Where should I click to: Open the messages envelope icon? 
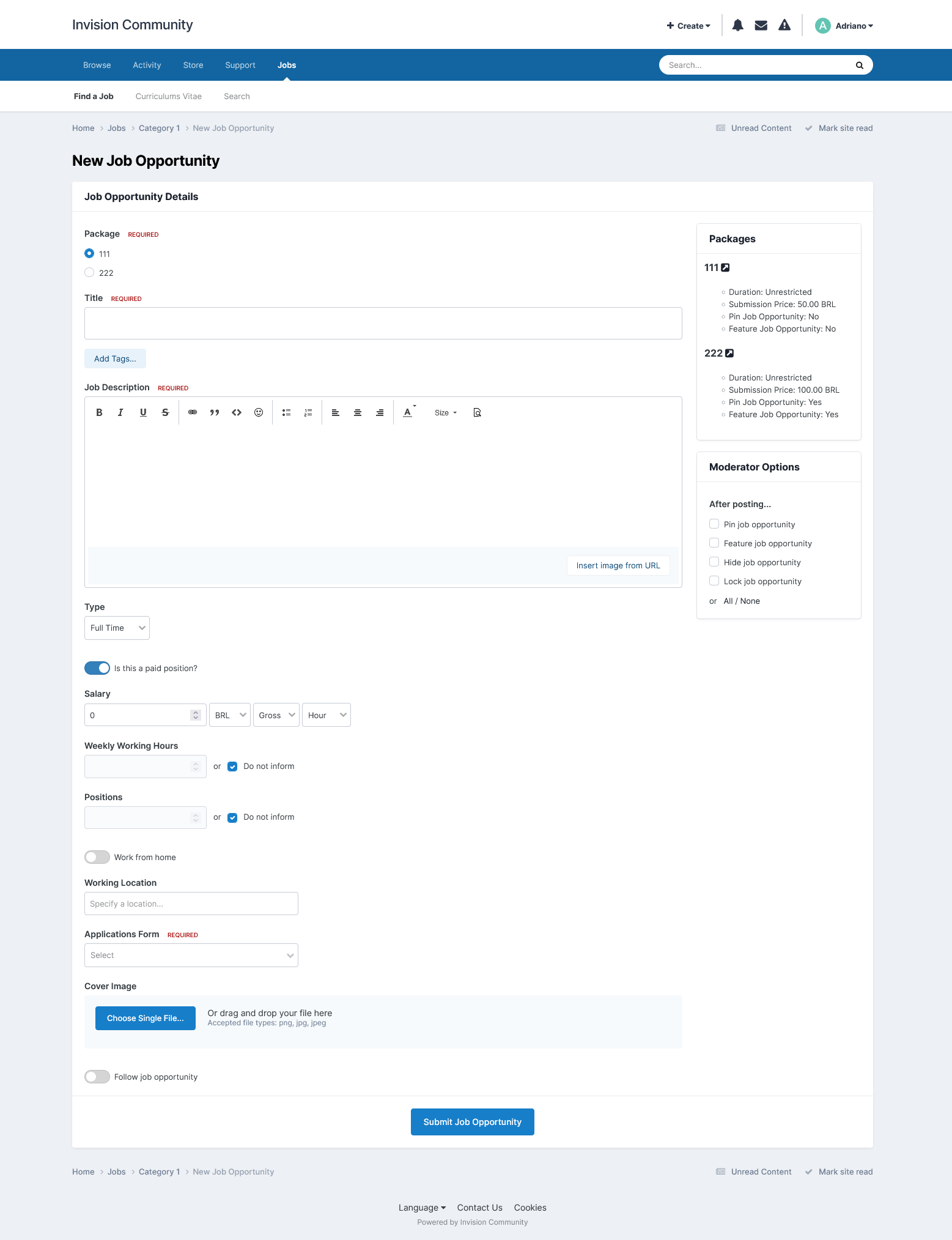tap(761, 25)
